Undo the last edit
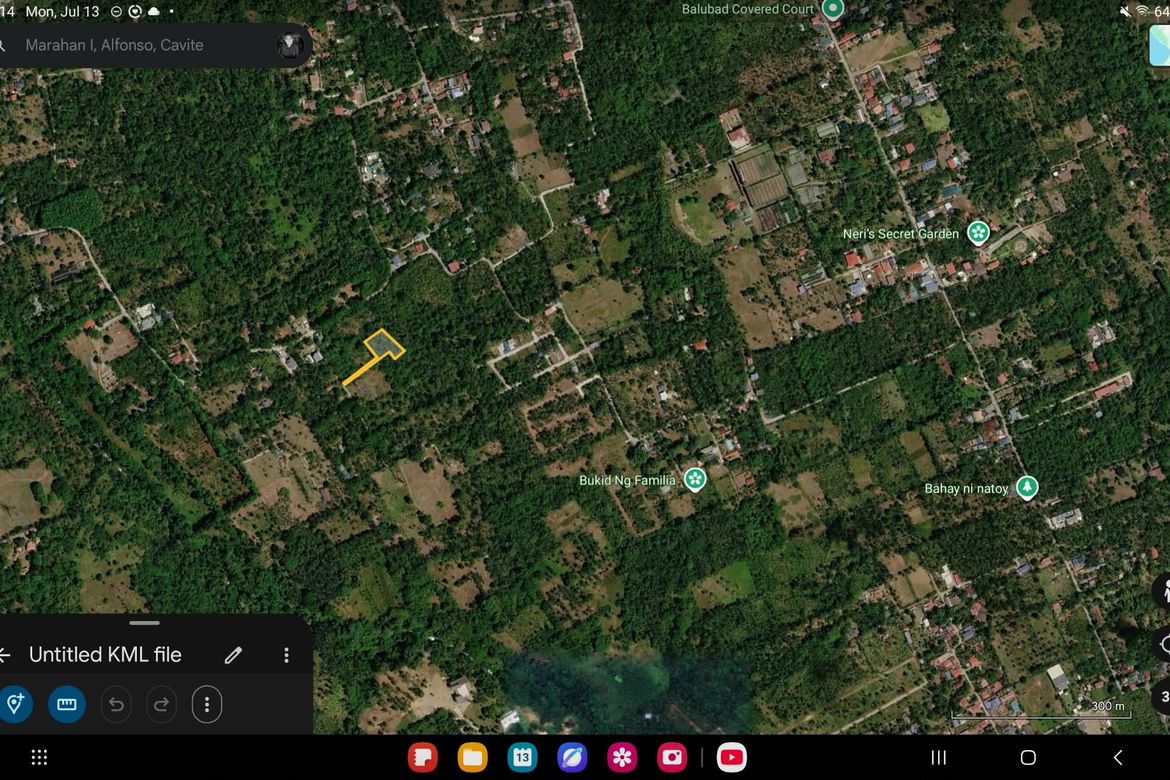Screen dimensions: 1170x780 coord(116,704)
